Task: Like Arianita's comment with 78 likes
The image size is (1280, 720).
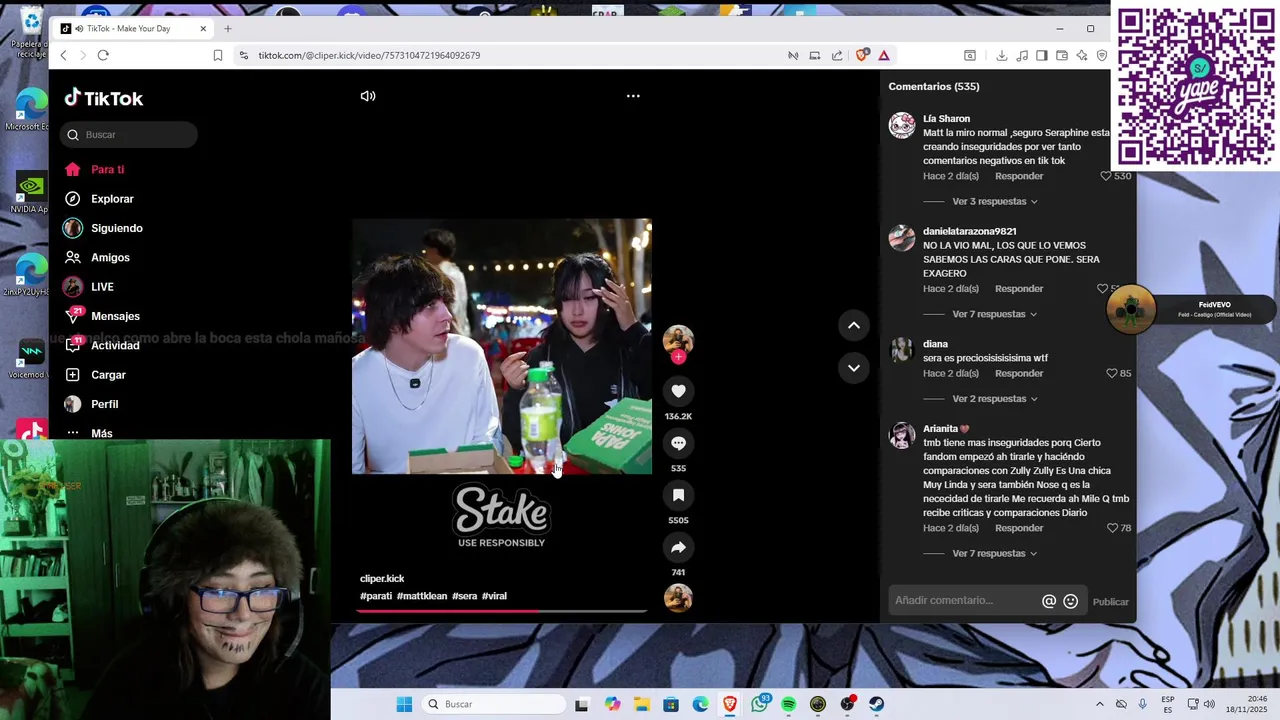Action: tap(1112, 528)
